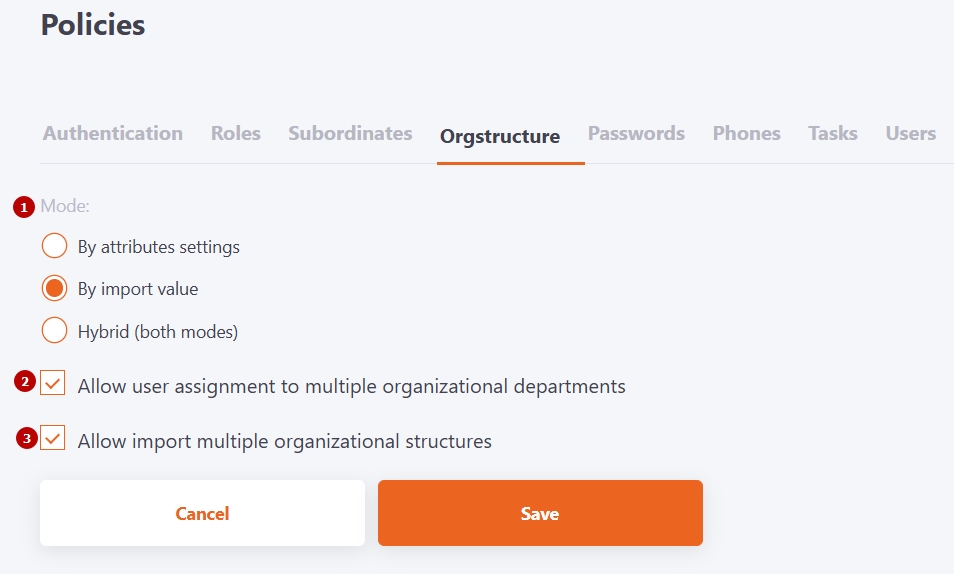Viewport: 954px width, 574px height.
Task: Click the red number 2 marker badge
Action: point(26,381)
